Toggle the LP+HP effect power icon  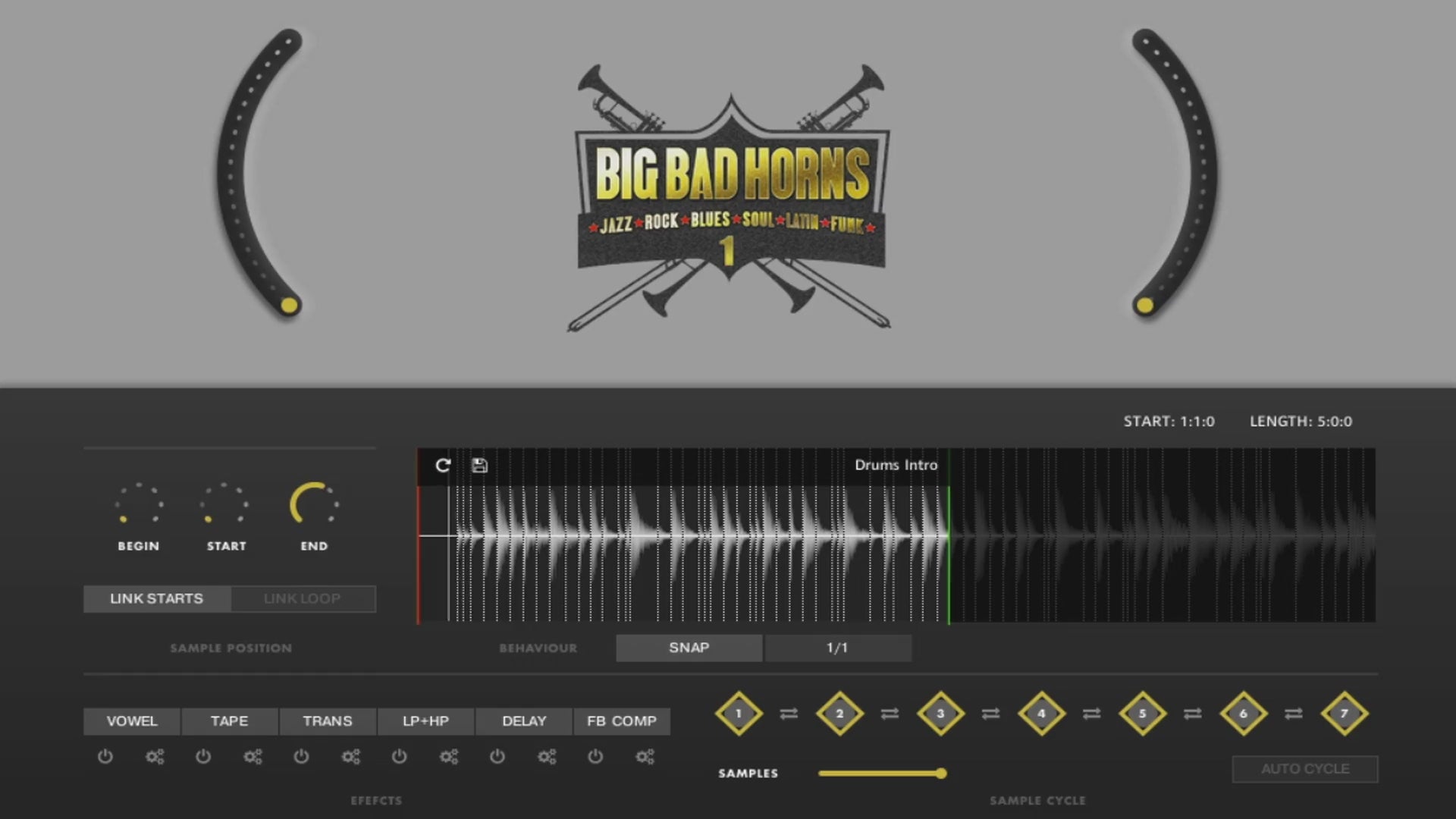pos(399,756)
